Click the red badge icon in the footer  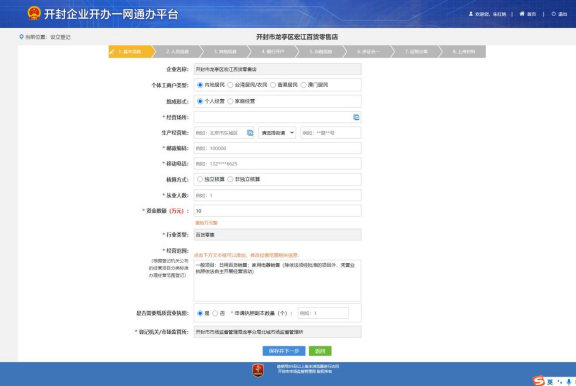[258, 370]
